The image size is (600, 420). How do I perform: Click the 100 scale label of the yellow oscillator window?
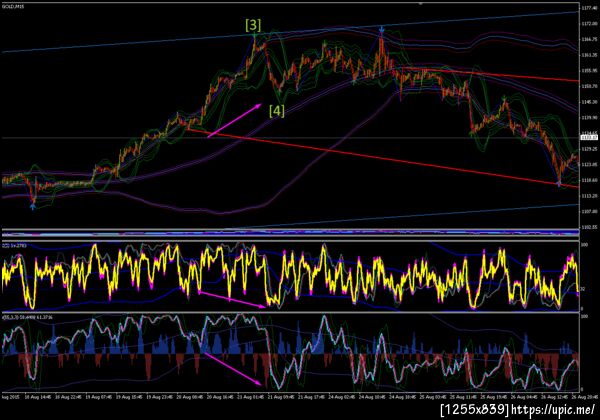pos(584,244)
